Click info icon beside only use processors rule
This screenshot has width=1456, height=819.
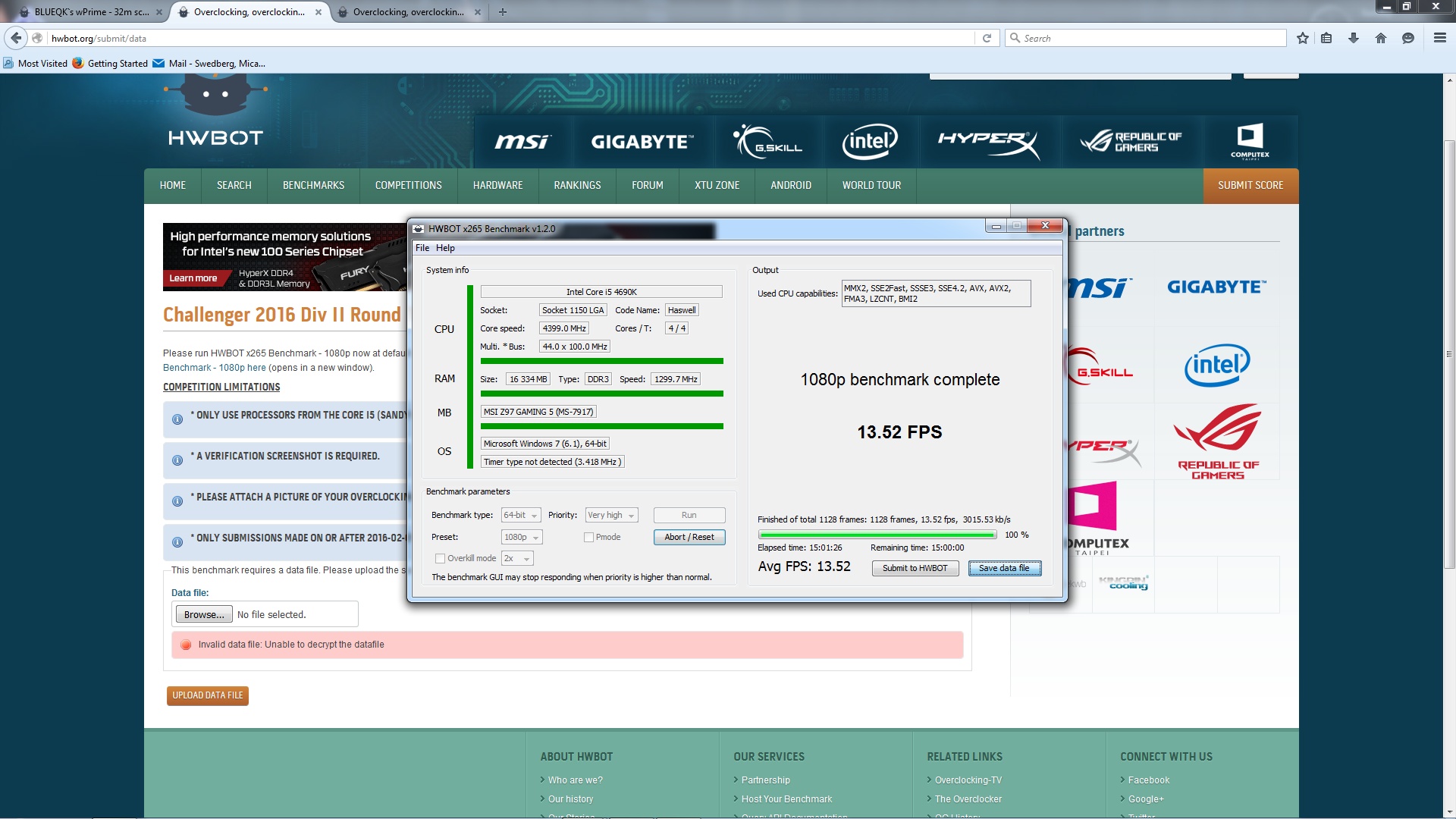coord(177,419)
